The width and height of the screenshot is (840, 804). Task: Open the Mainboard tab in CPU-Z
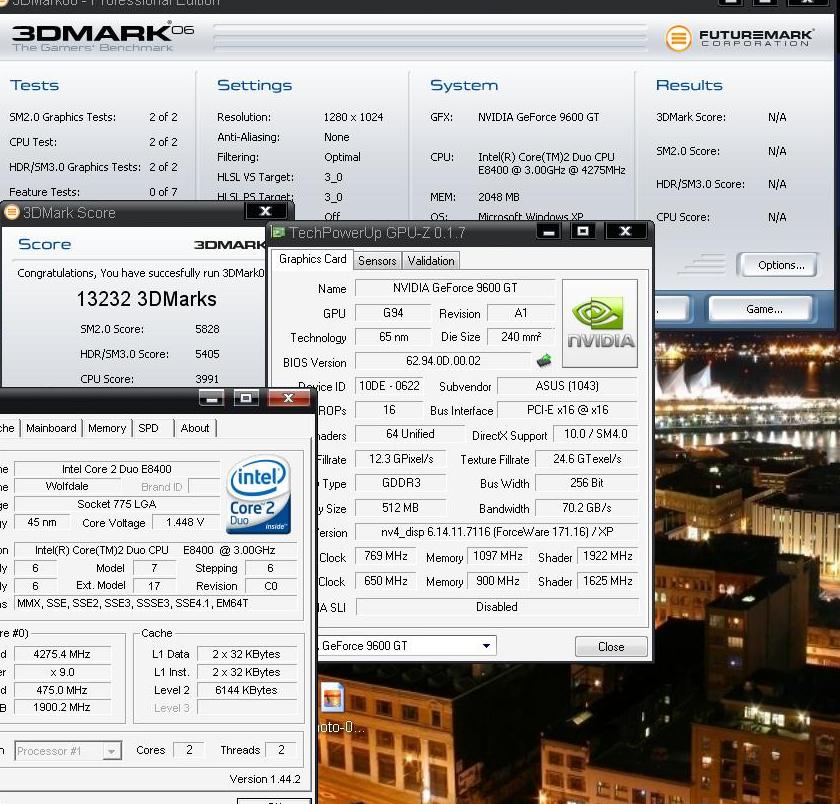[51, 428]
